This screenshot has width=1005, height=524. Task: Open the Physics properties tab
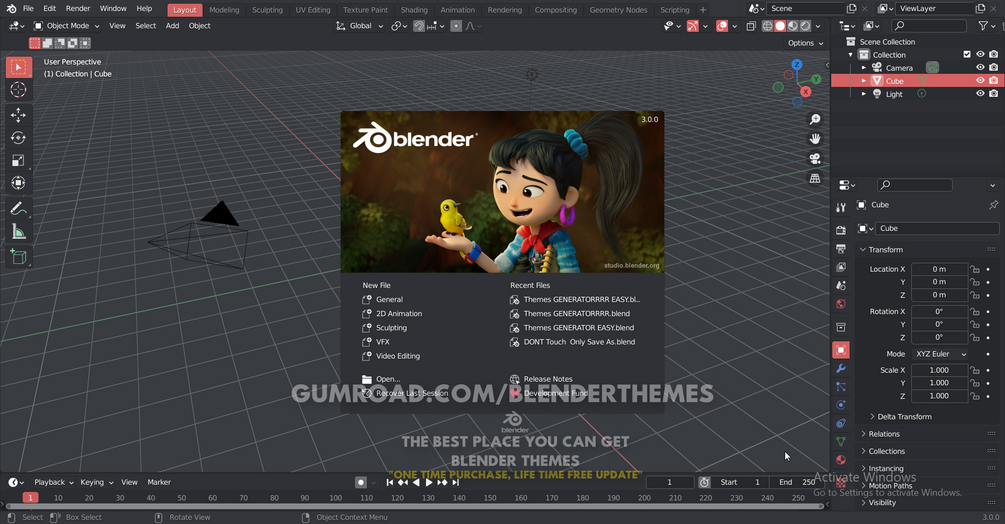tap(841, 405)
